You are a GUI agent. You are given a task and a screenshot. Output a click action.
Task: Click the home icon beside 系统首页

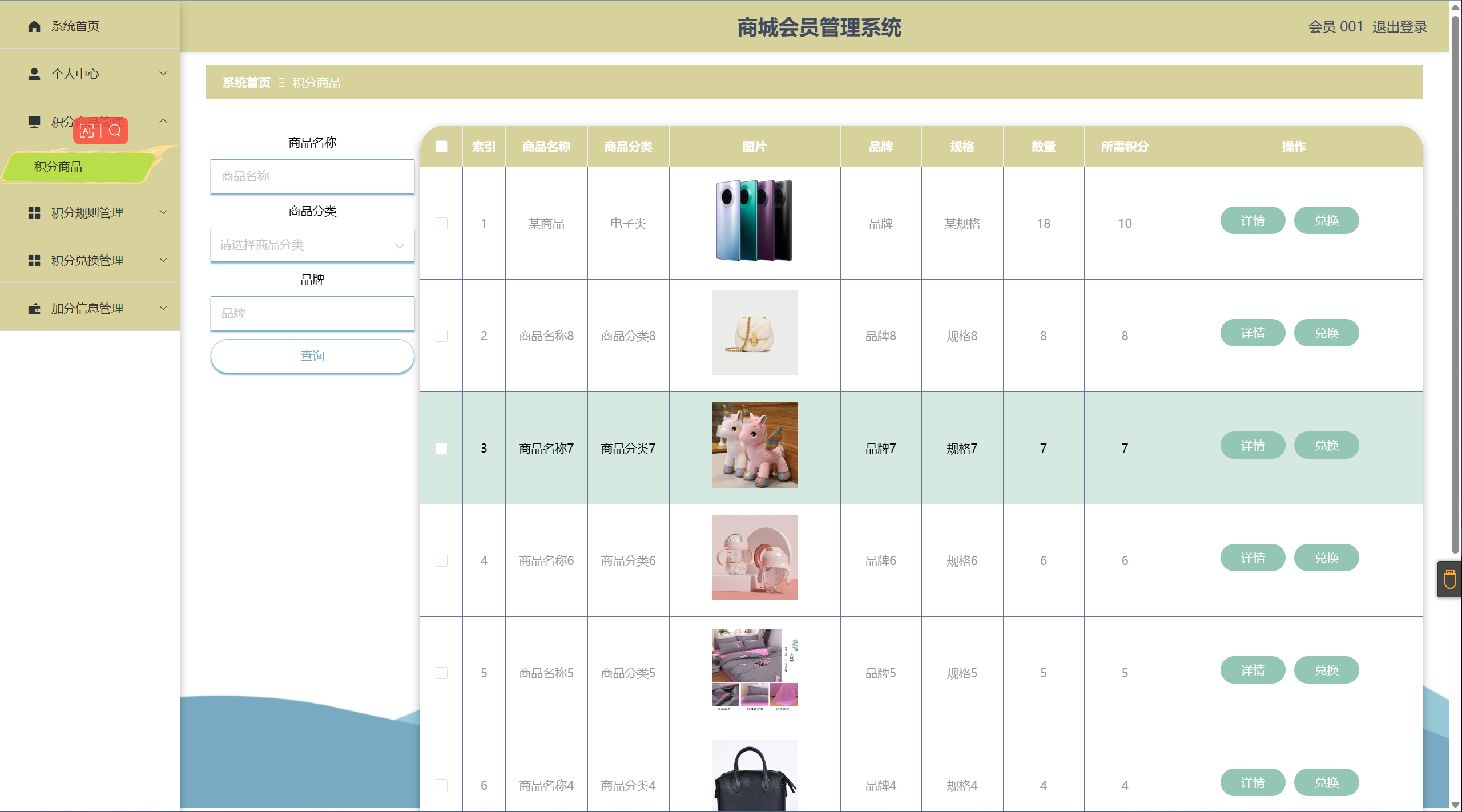click(34, 26)
